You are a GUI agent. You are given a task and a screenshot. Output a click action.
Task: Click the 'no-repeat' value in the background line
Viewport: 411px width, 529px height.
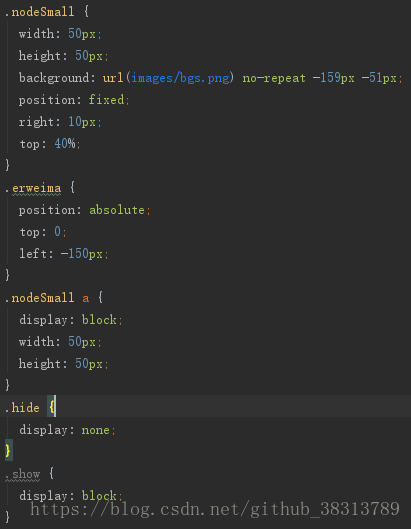[274, 78]
